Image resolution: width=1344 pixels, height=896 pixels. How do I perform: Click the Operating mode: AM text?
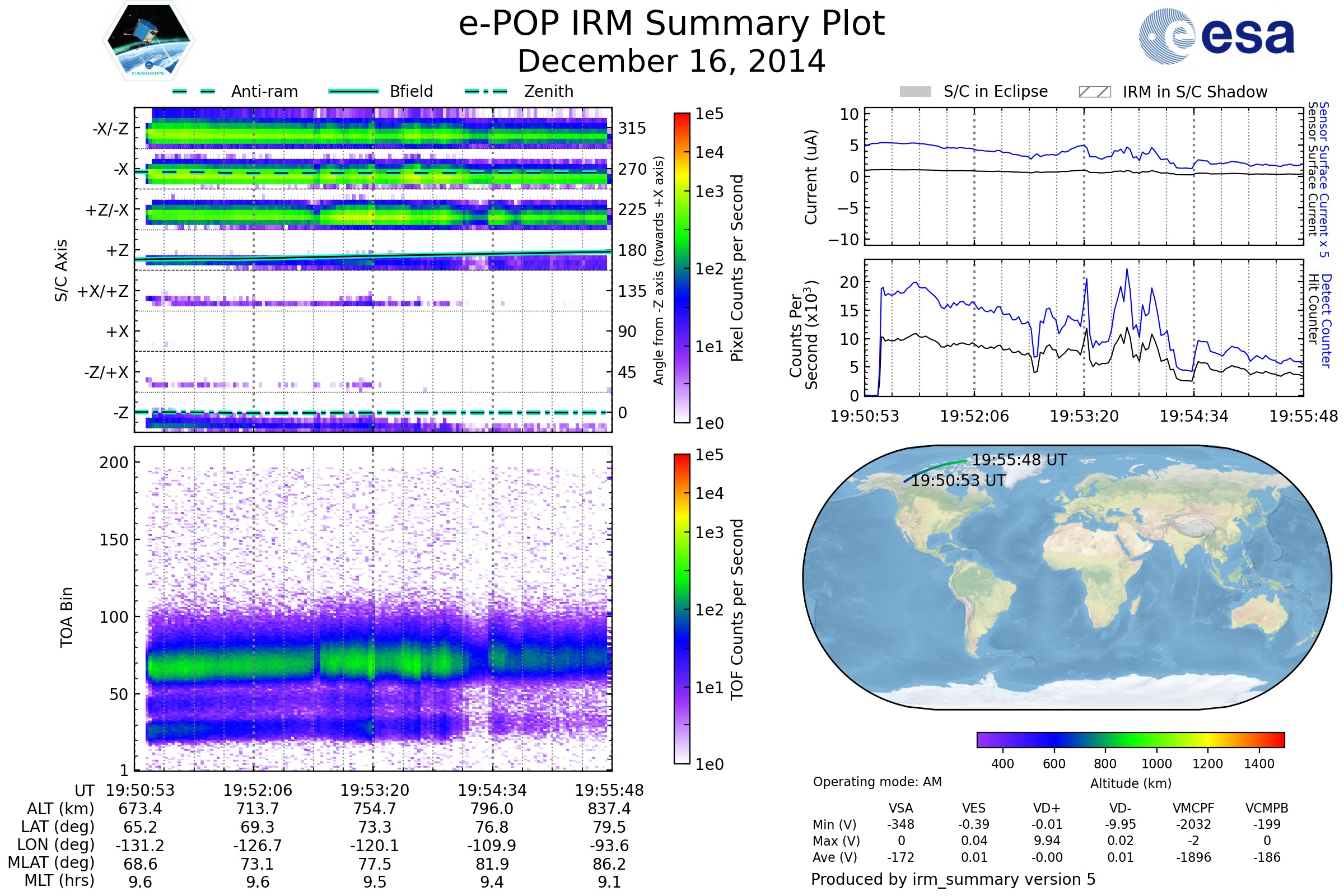[877, 782]
